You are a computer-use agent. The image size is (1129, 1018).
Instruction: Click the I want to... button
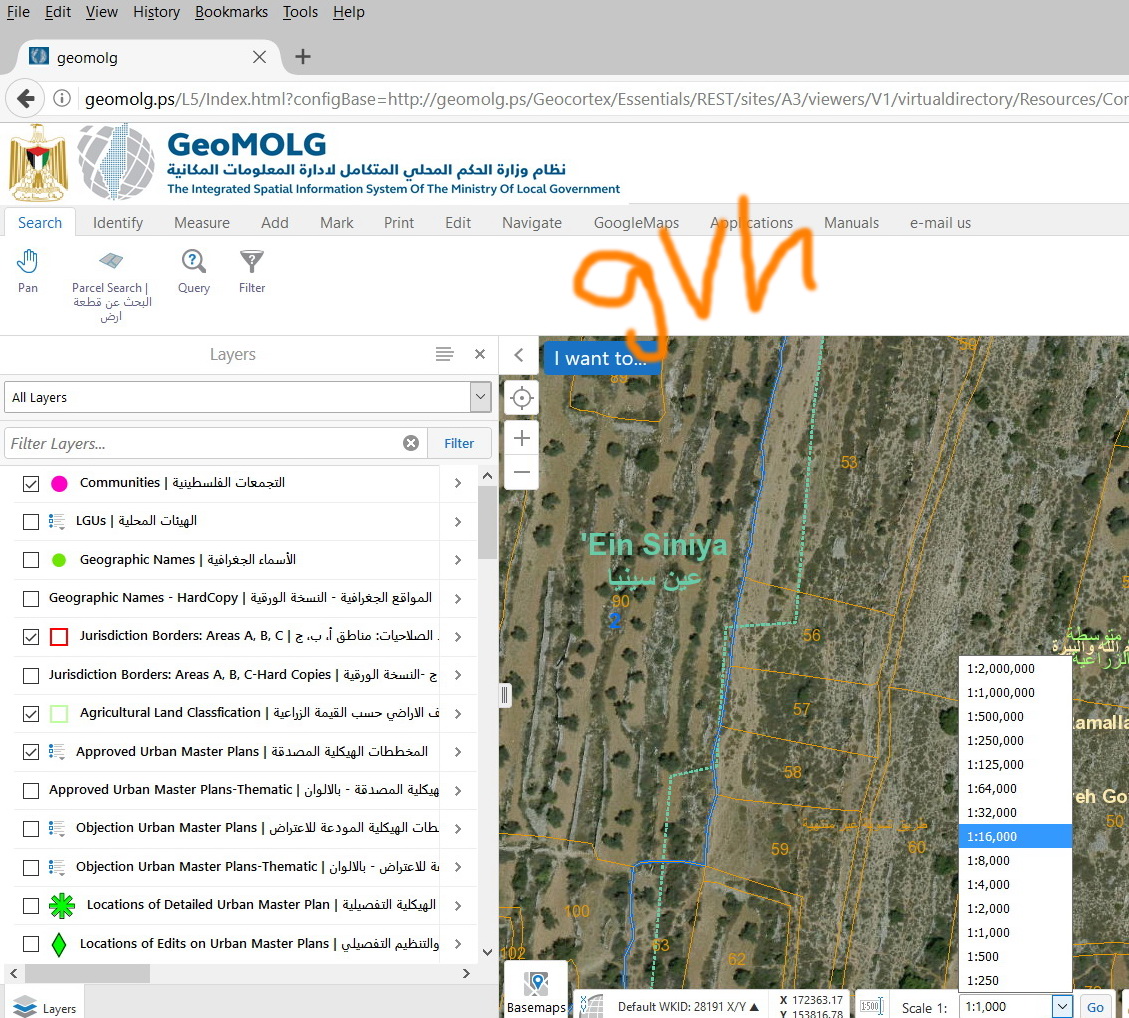(600, 358)
